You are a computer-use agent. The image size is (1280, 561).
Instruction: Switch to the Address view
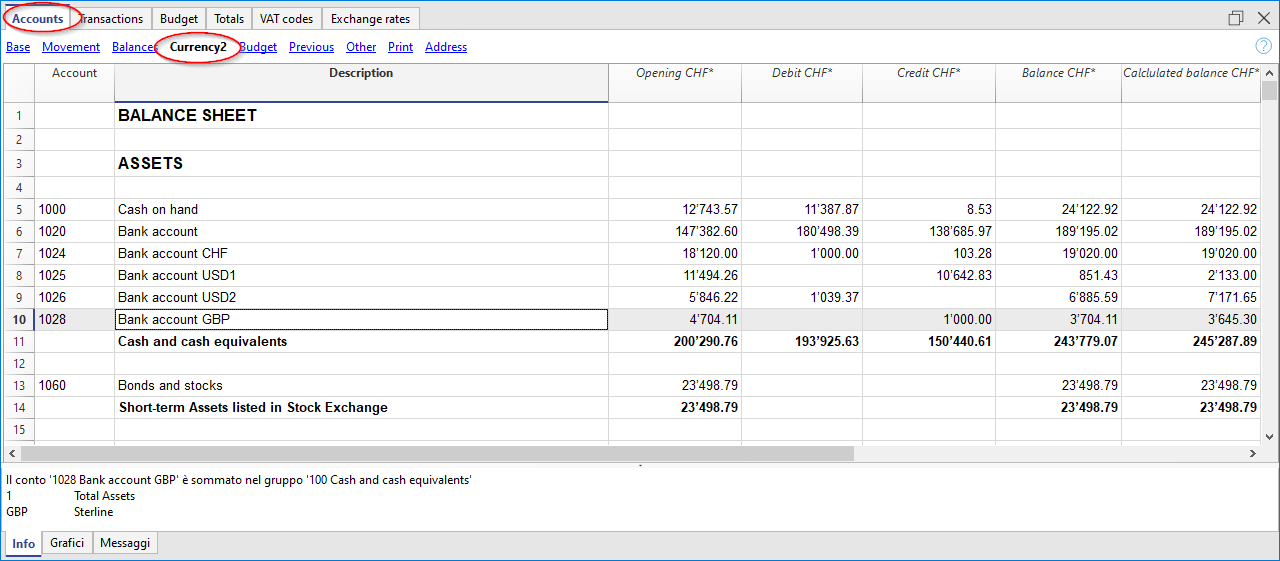click(x=446, y=47)
